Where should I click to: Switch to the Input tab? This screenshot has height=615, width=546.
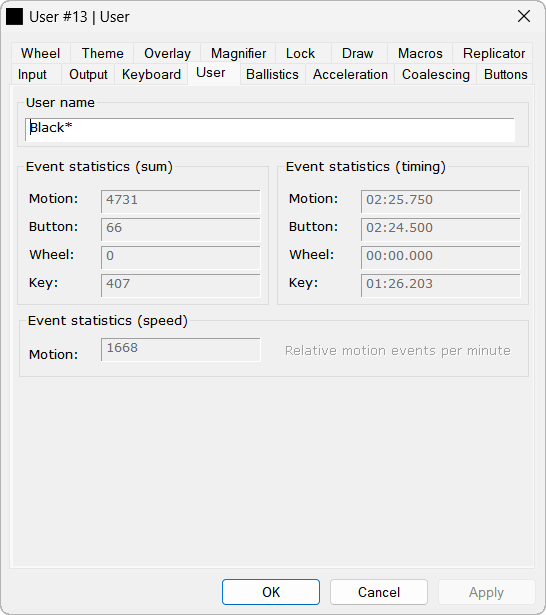pyautogui.click(x=32, y=74)
